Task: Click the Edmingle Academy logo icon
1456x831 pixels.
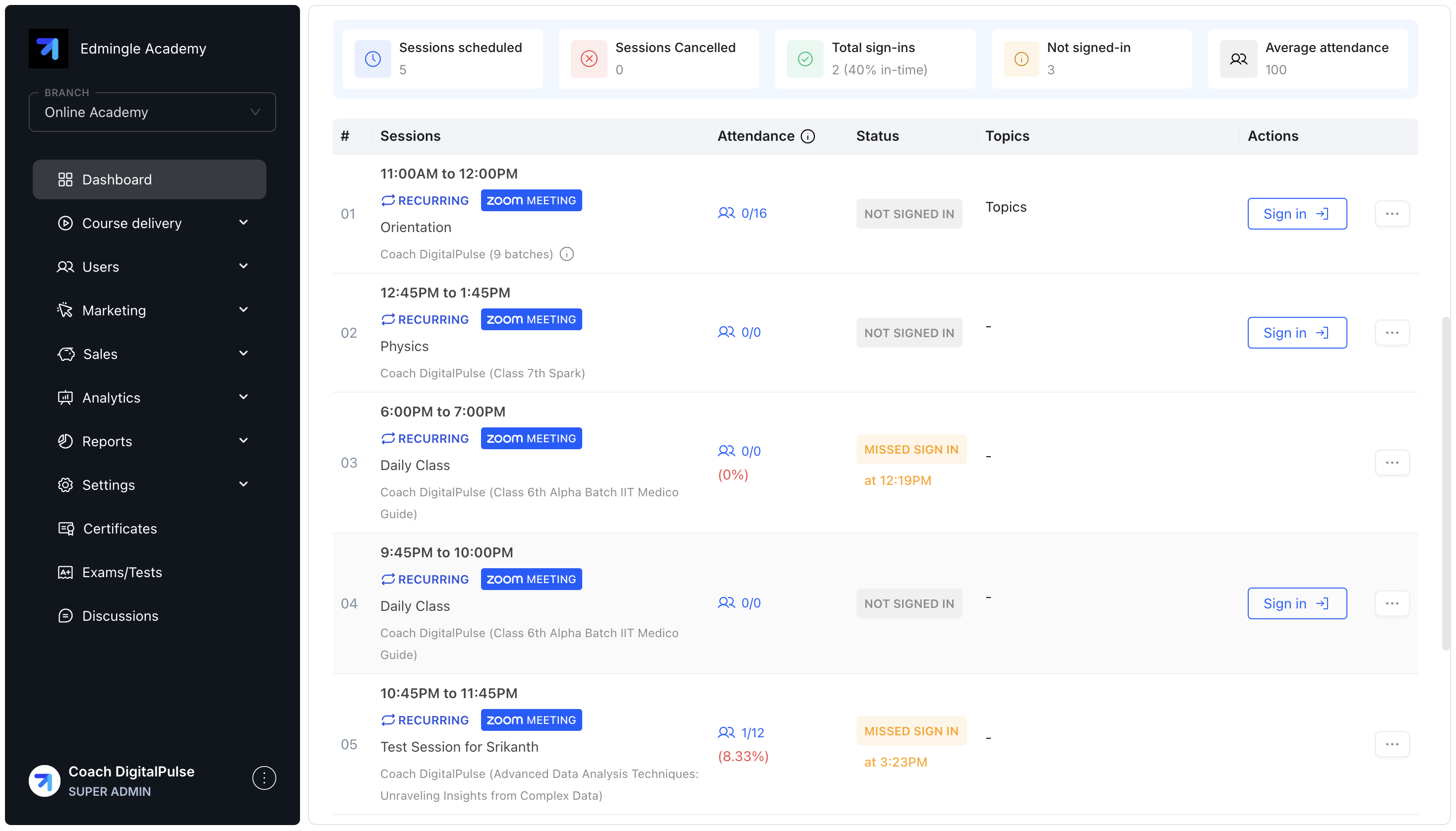Action: tap(49, 49)
